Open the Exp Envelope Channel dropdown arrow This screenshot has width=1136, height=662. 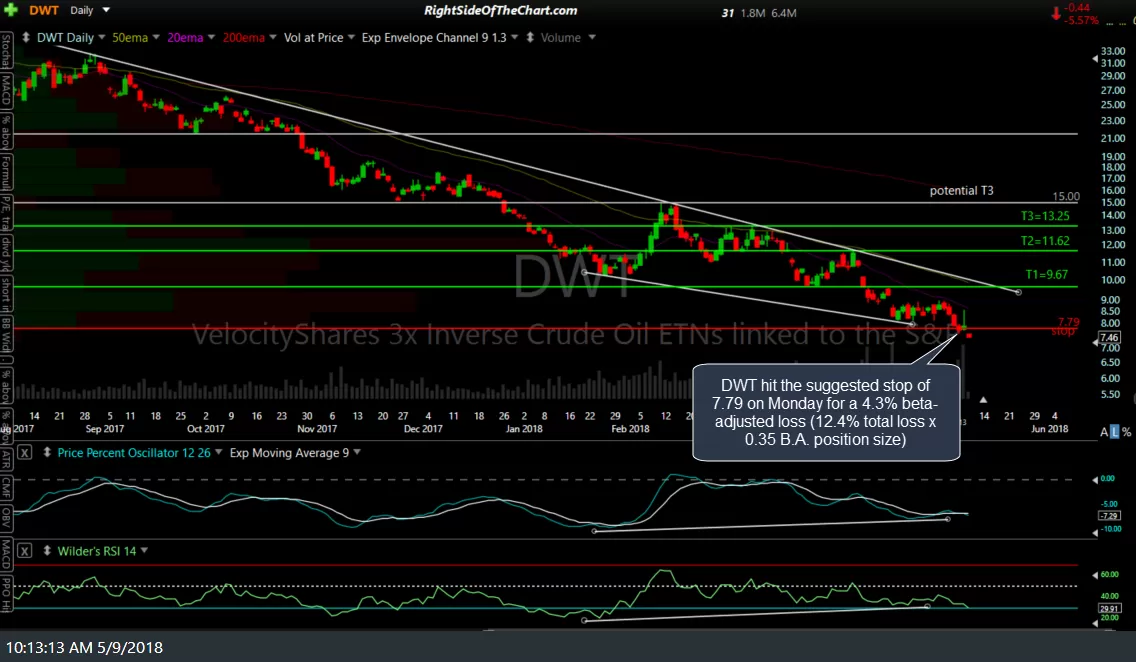(514, 38)
